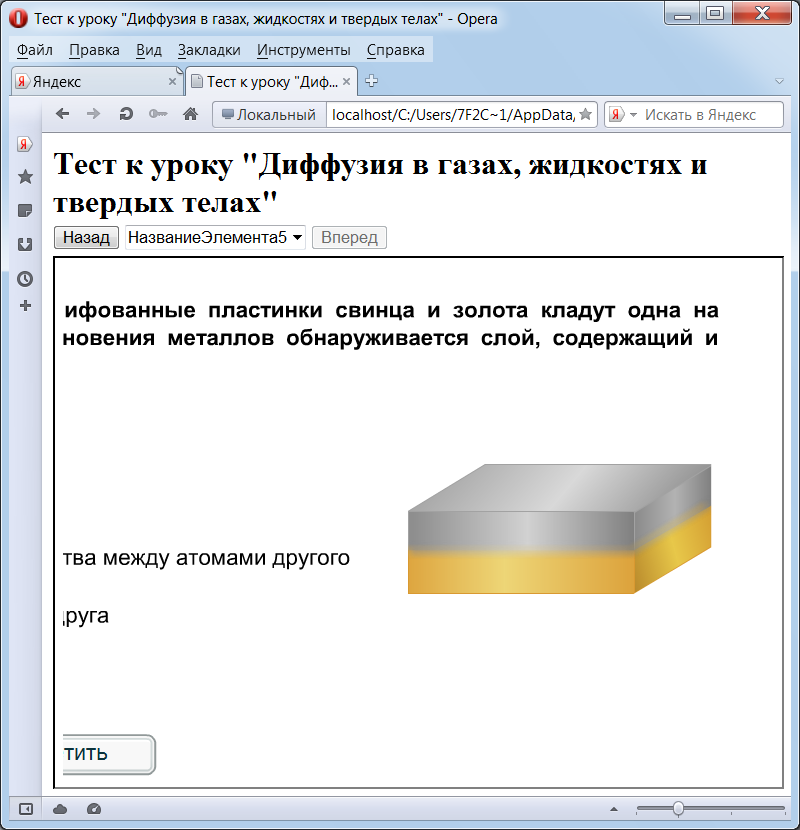Screen dimensions: 800x830
Task: Select the 'Тест к уроку' tab
Action: [x=272, y=82]
